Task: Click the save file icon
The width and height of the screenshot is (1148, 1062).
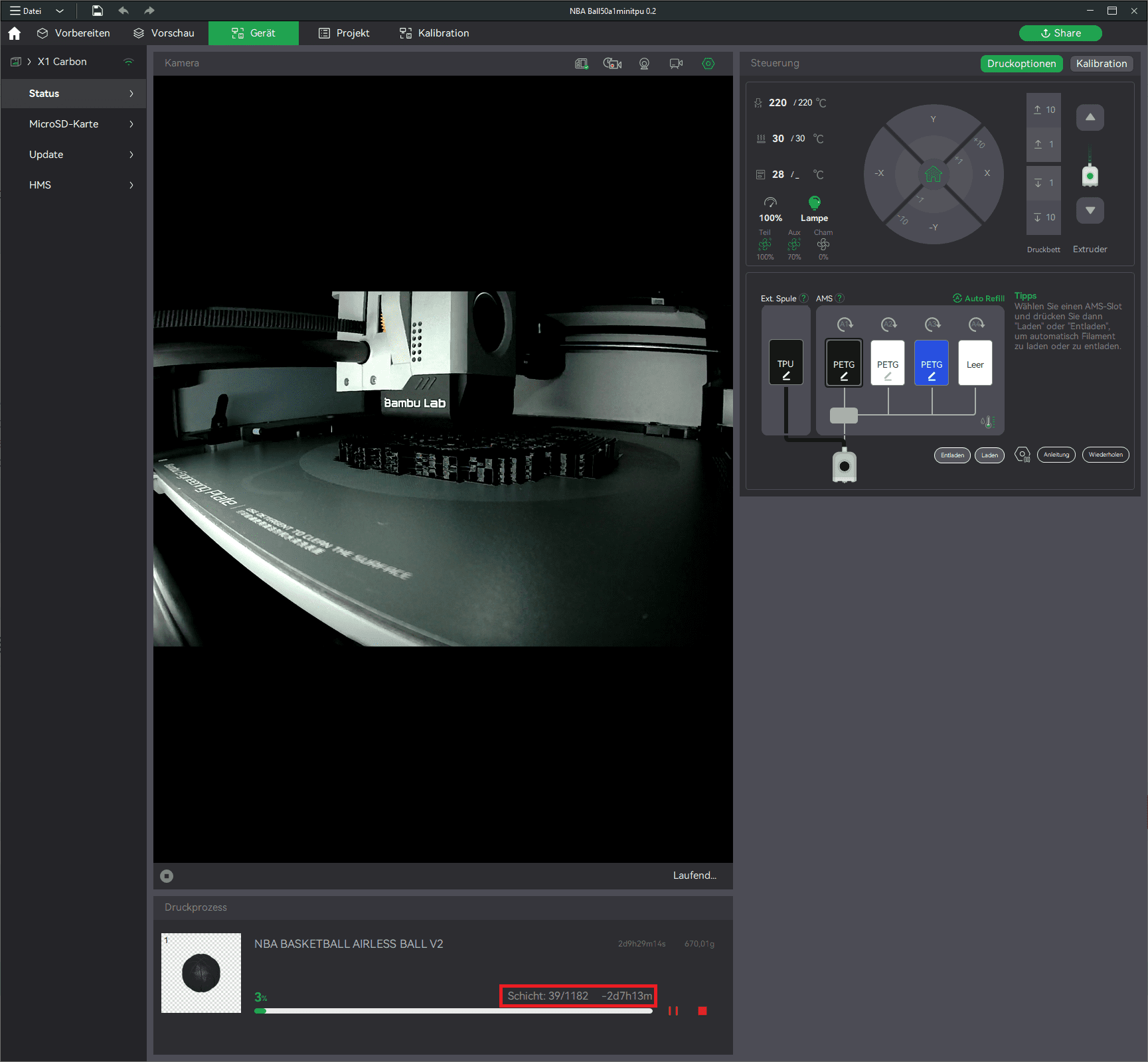Action: (x=97, y=11)
